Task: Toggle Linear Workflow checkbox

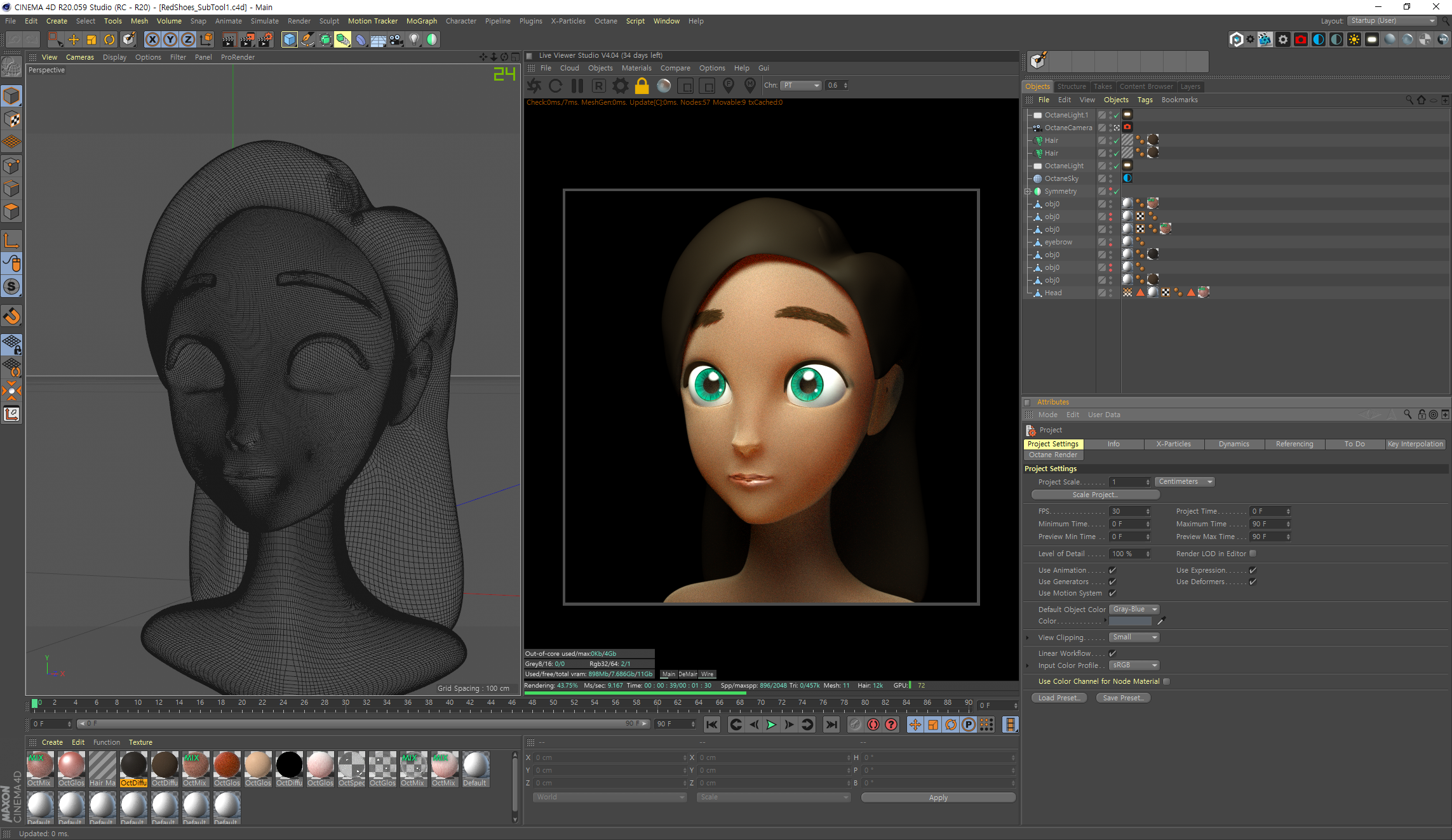Action: tap(1112, 653)
